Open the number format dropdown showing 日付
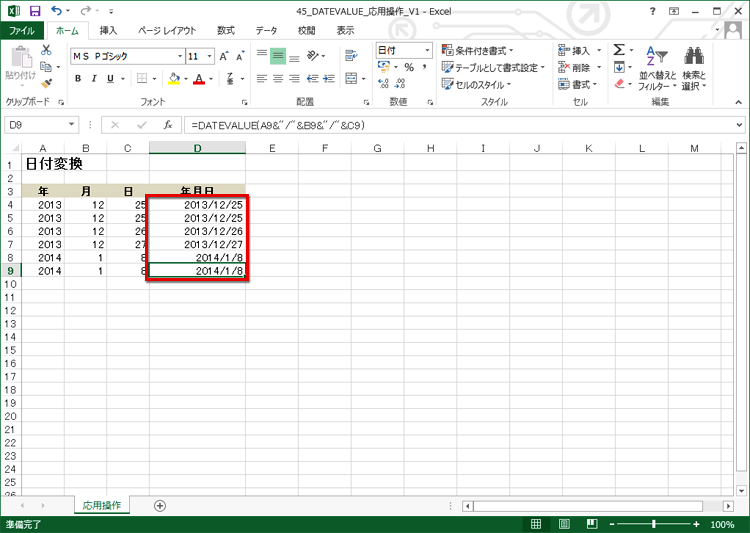The width and height of the screenshot is (750, 533). [427, 50]
